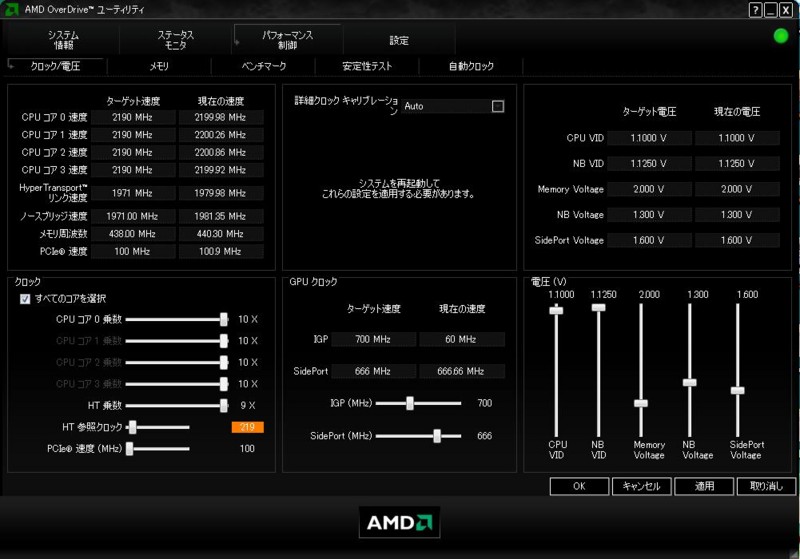
Task: Open the ベンチマーク sub-tab
Action: [x=264, y=66]
